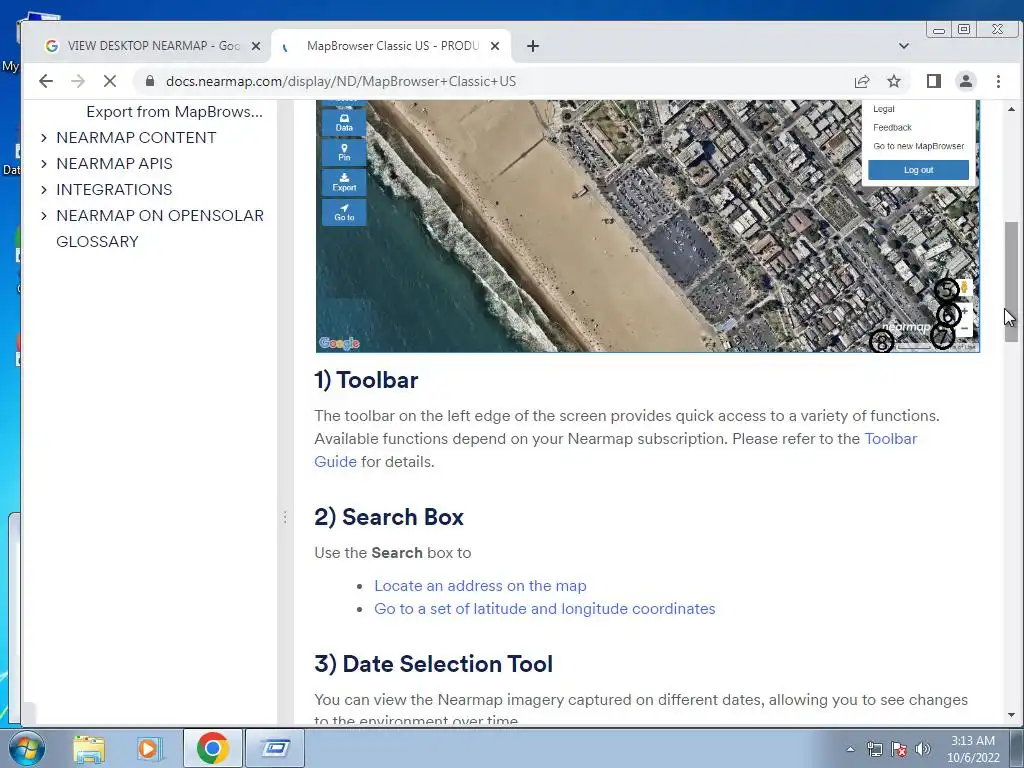The width and height of the screenshot is (1024, 768).
Task: Click the sidebar resize handle dots
Action: pos(285,517)
